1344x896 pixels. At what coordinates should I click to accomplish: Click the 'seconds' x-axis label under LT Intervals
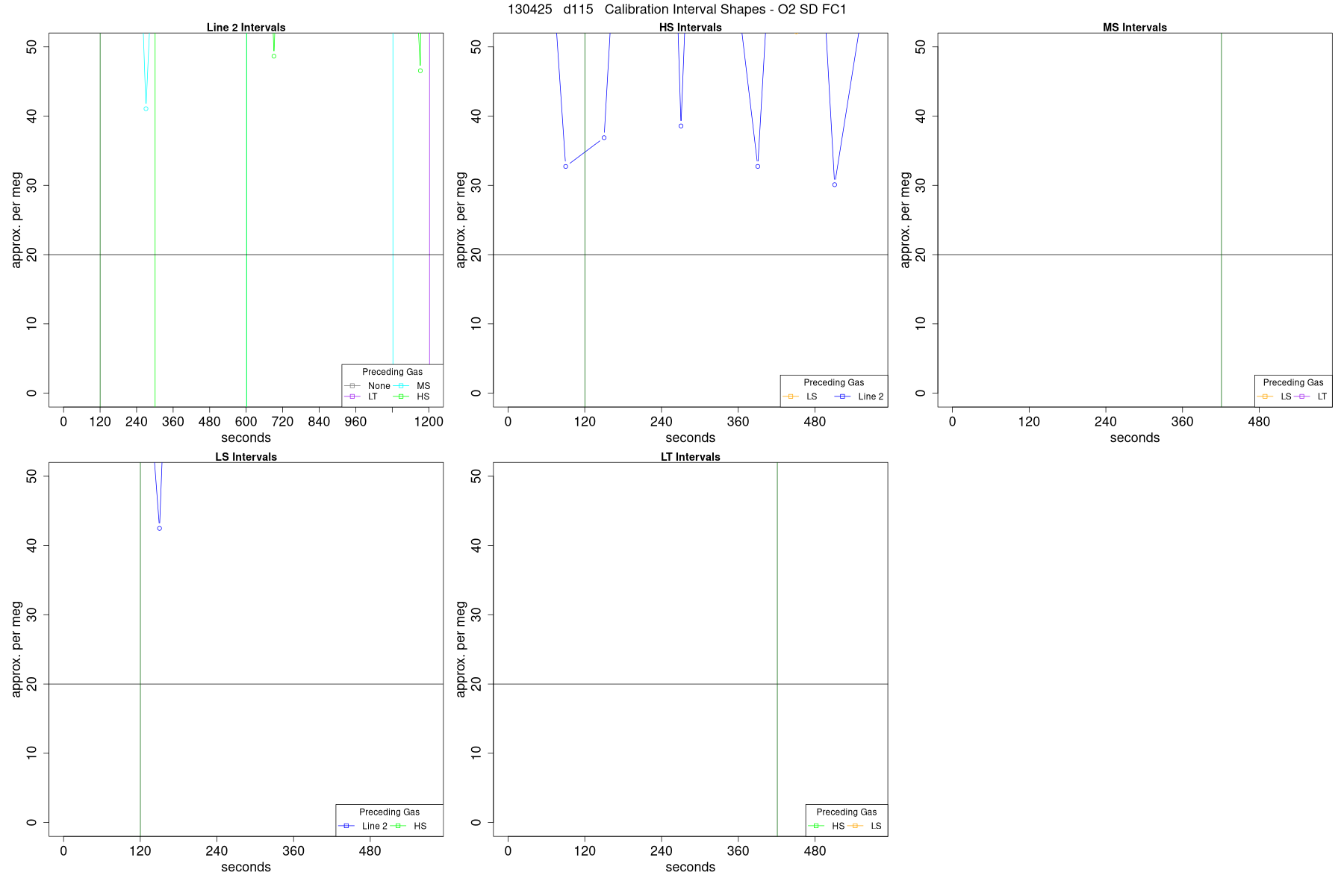pyautogui.click(x=690, y=868)
